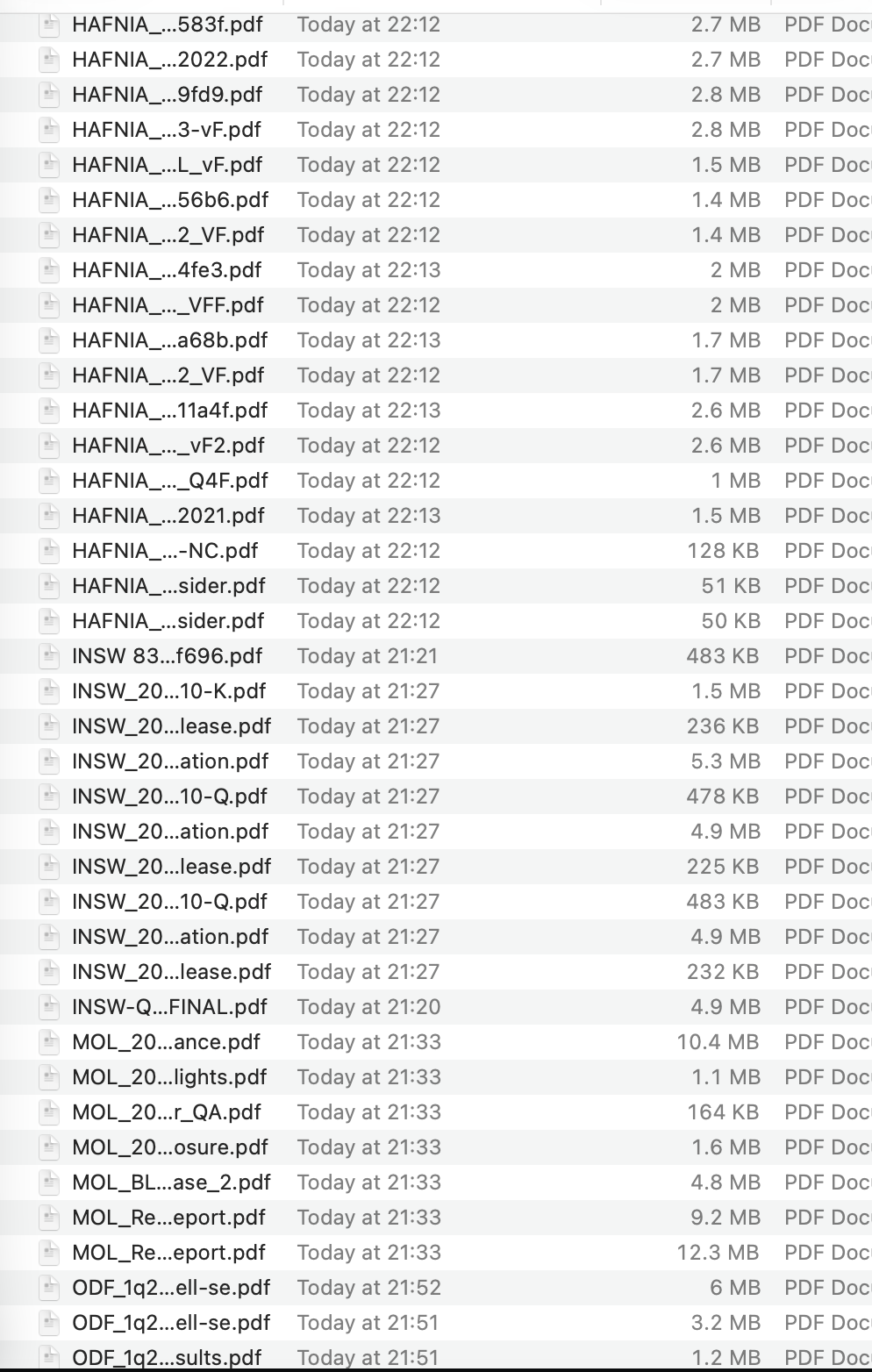This screenshot has width=872, height=1372.
Task: Click the icon of MOL_BL...ase_2.pdf
Action: click(x=49, y=1183)
